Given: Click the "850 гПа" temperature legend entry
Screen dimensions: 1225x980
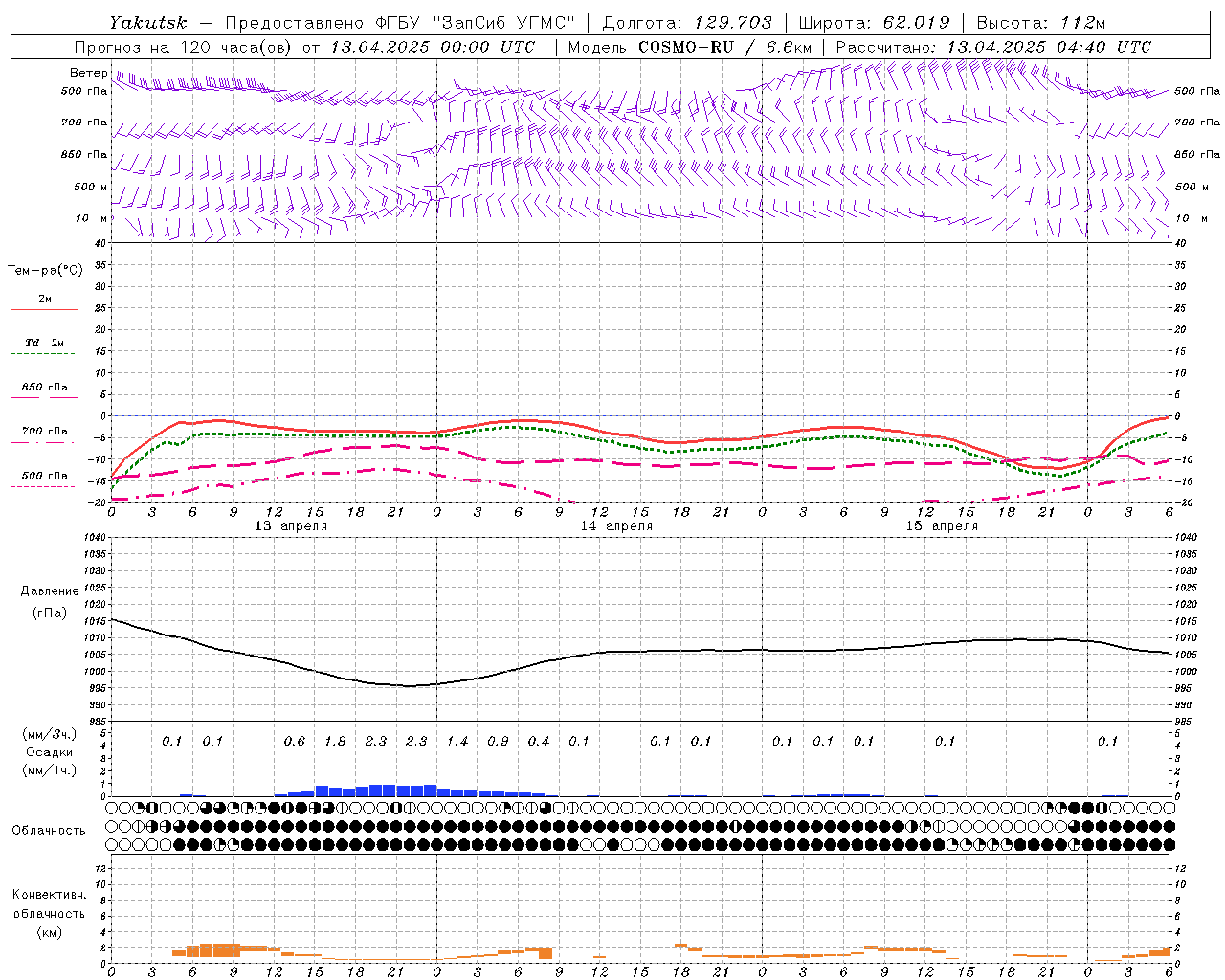Looking at the screenshot, I should 45,388.
